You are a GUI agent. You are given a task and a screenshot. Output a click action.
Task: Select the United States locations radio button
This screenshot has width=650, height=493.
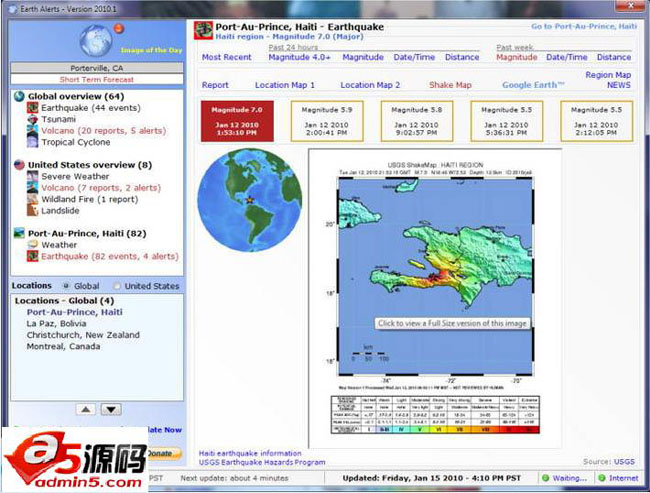(117, 286)
